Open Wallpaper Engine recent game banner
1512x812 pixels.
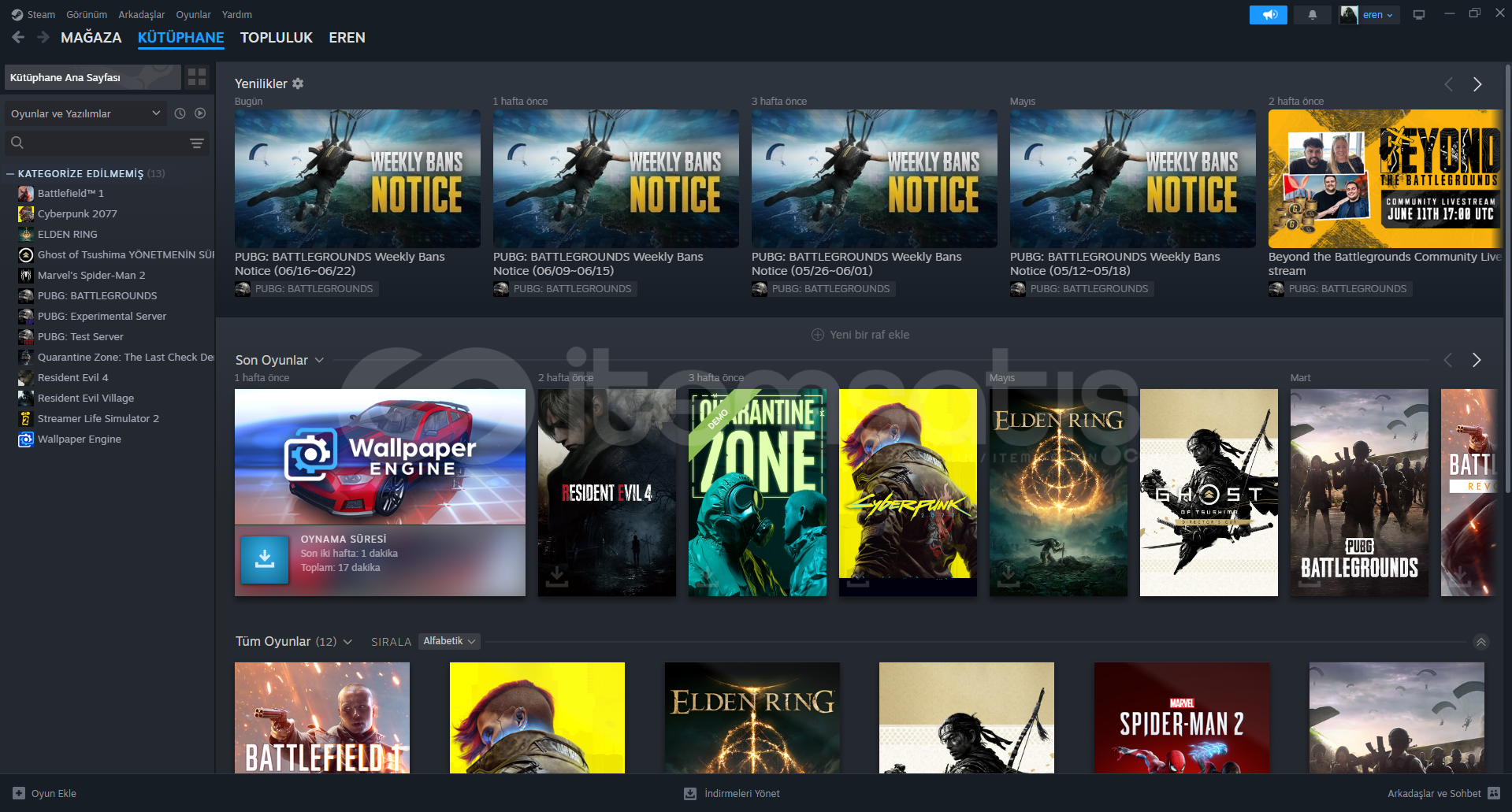[x=380, y=457]
